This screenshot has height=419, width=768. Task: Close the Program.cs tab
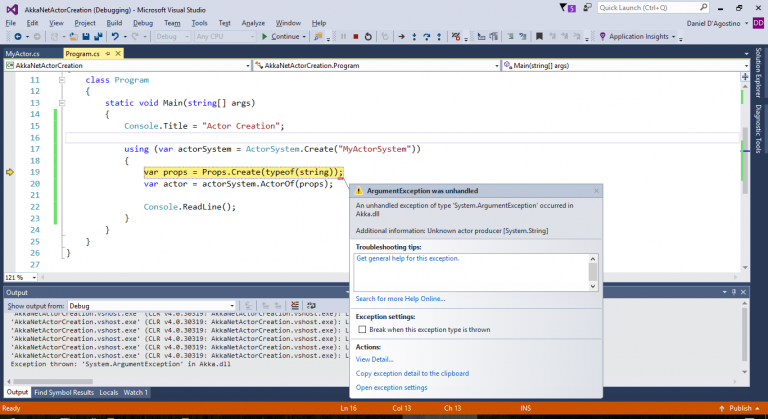pos(118,53)
